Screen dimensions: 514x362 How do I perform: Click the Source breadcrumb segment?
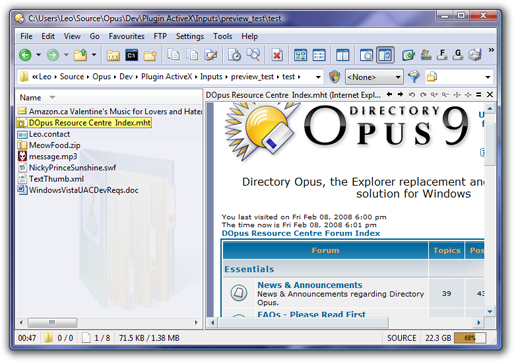(x=72, y=77)
